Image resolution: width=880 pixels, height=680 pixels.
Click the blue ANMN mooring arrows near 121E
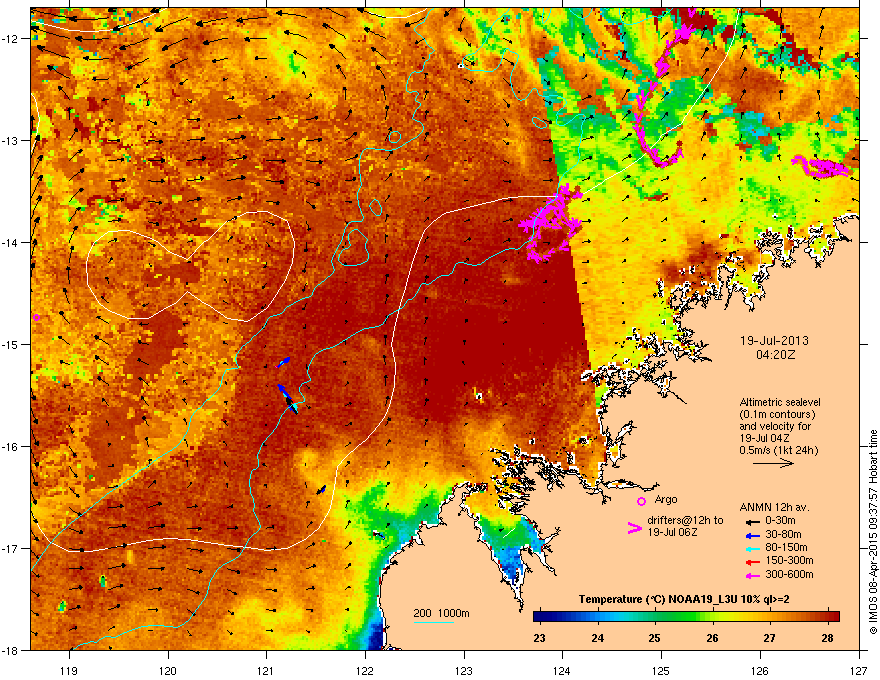288,387
